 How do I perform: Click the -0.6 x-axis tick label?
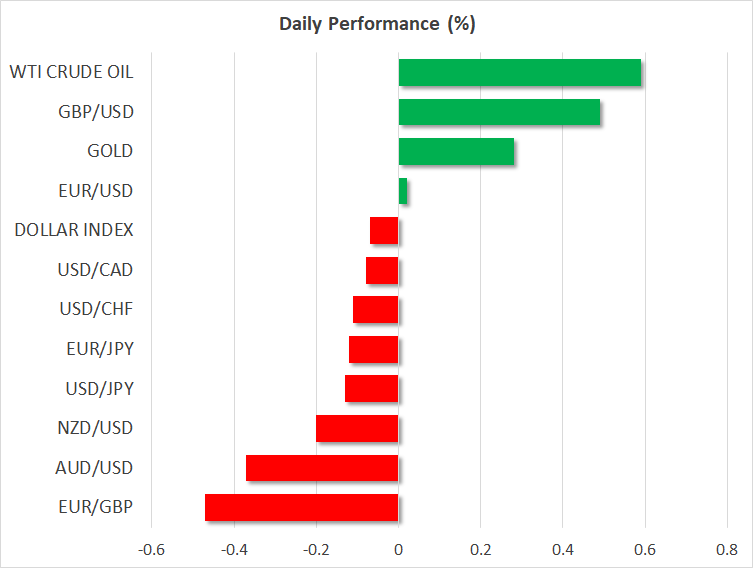click(x=152, y=548)
